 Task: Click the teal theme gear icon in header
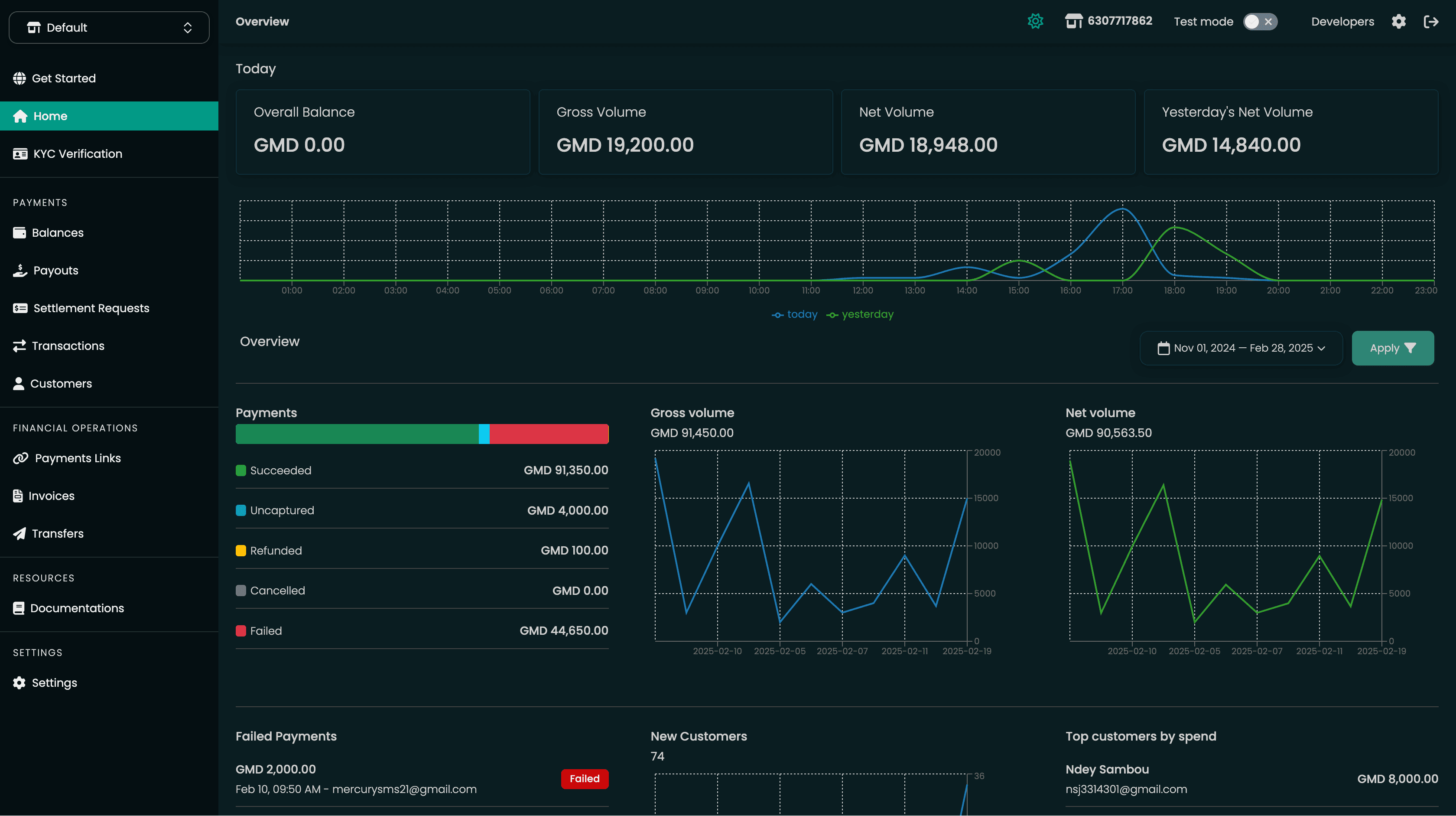1035,22
